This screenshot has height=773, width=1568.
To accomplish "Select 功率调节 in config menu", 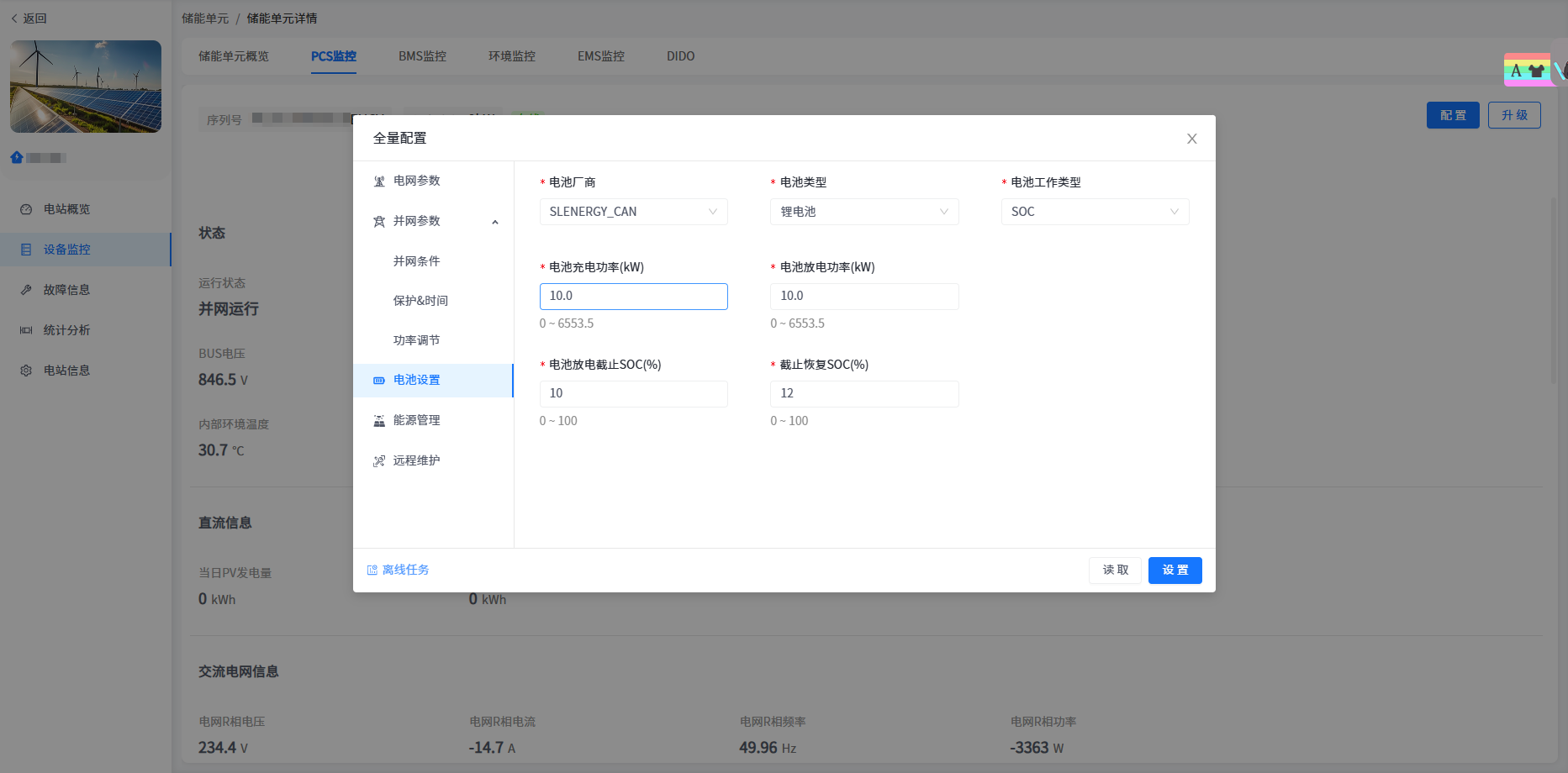I will 416,340.
